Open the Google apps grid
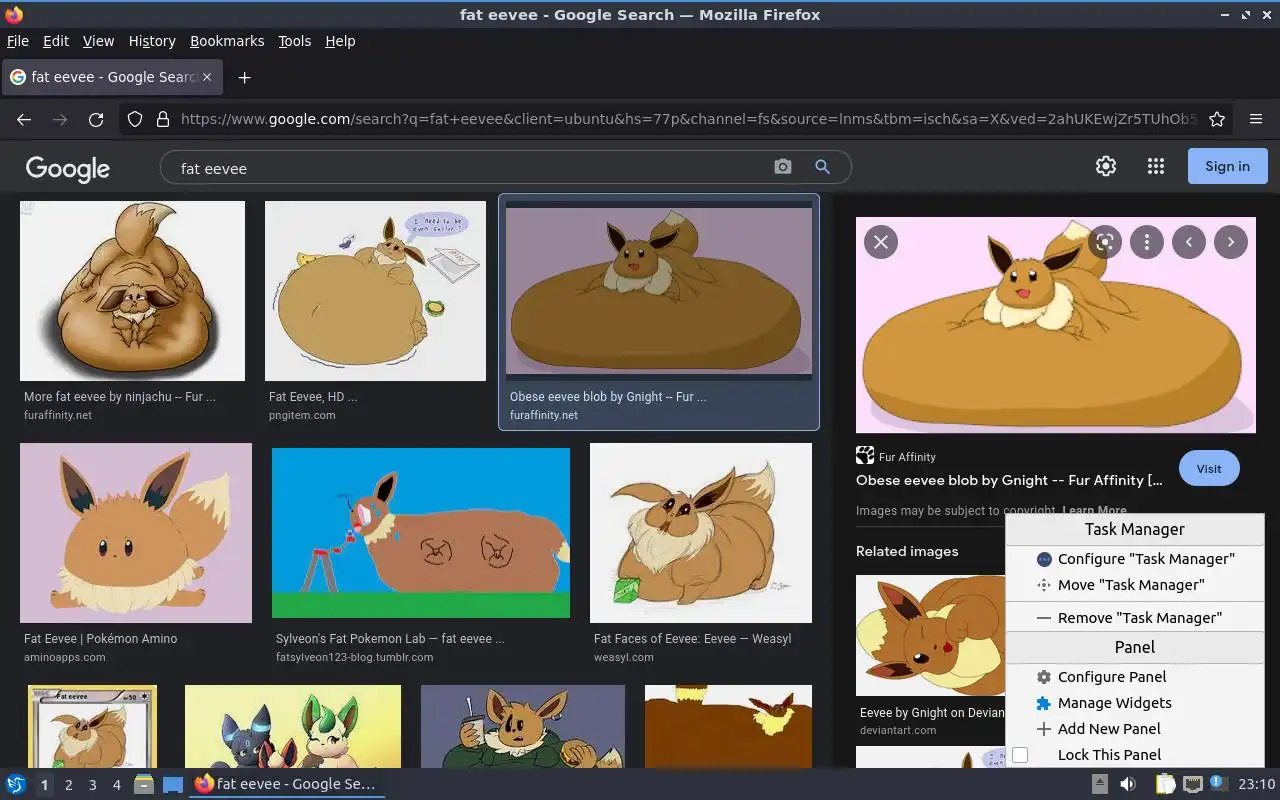Screen dimensions: 1280x800 [x=1156, y=166]
